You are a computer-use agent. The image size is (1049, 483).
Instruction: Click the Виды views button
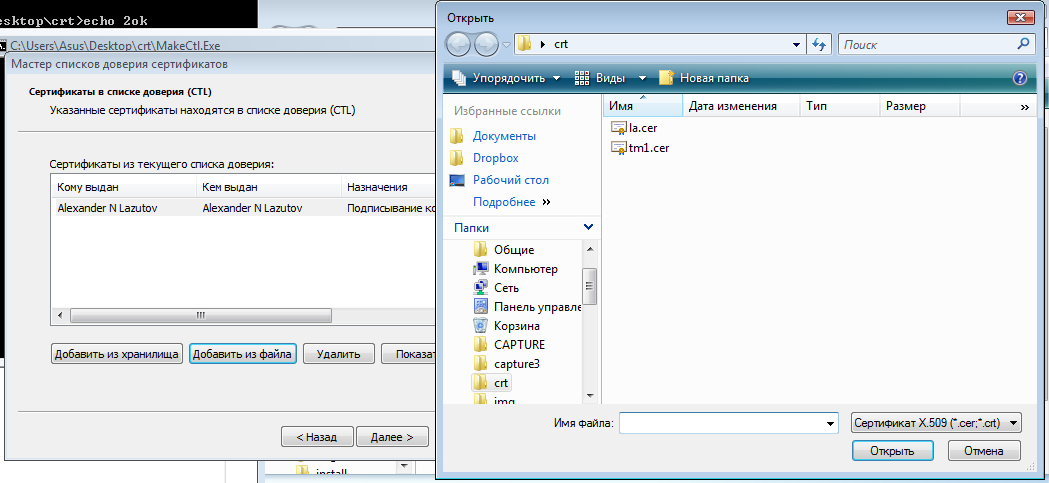click(x=600, y=78)
